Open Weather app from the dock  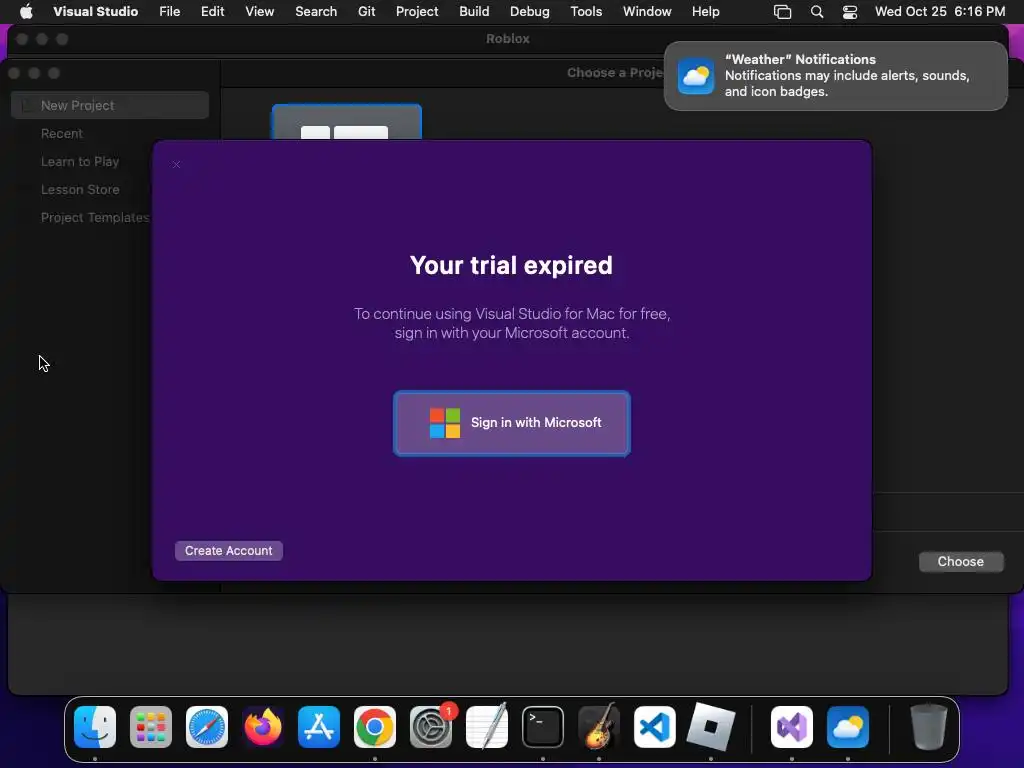click(848, 727)
